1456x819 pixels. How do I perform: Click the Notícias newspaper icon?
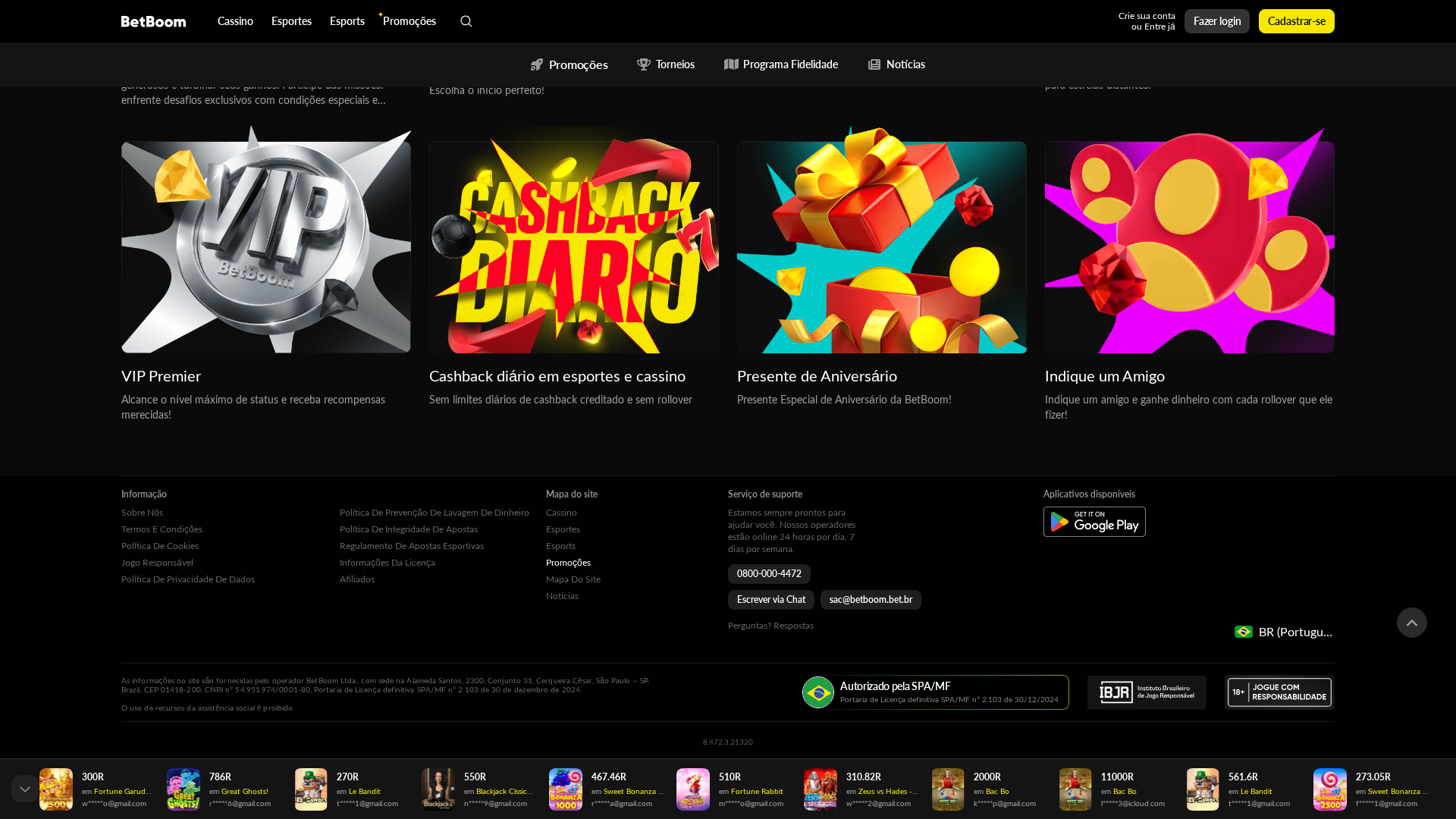[x=874, y=64]
